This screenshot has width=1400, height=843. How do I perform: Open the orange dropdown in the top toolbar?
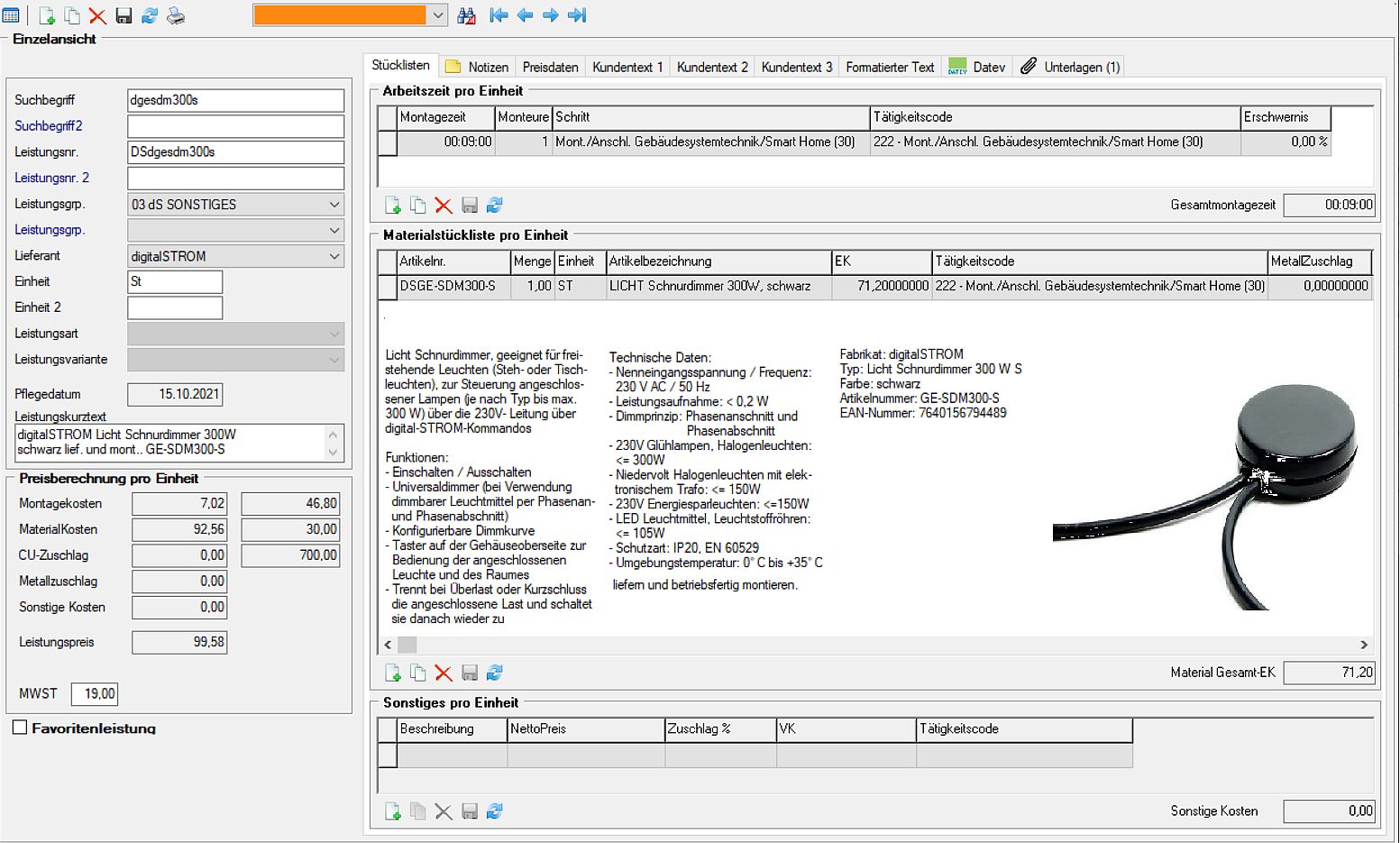click(437, 15)
